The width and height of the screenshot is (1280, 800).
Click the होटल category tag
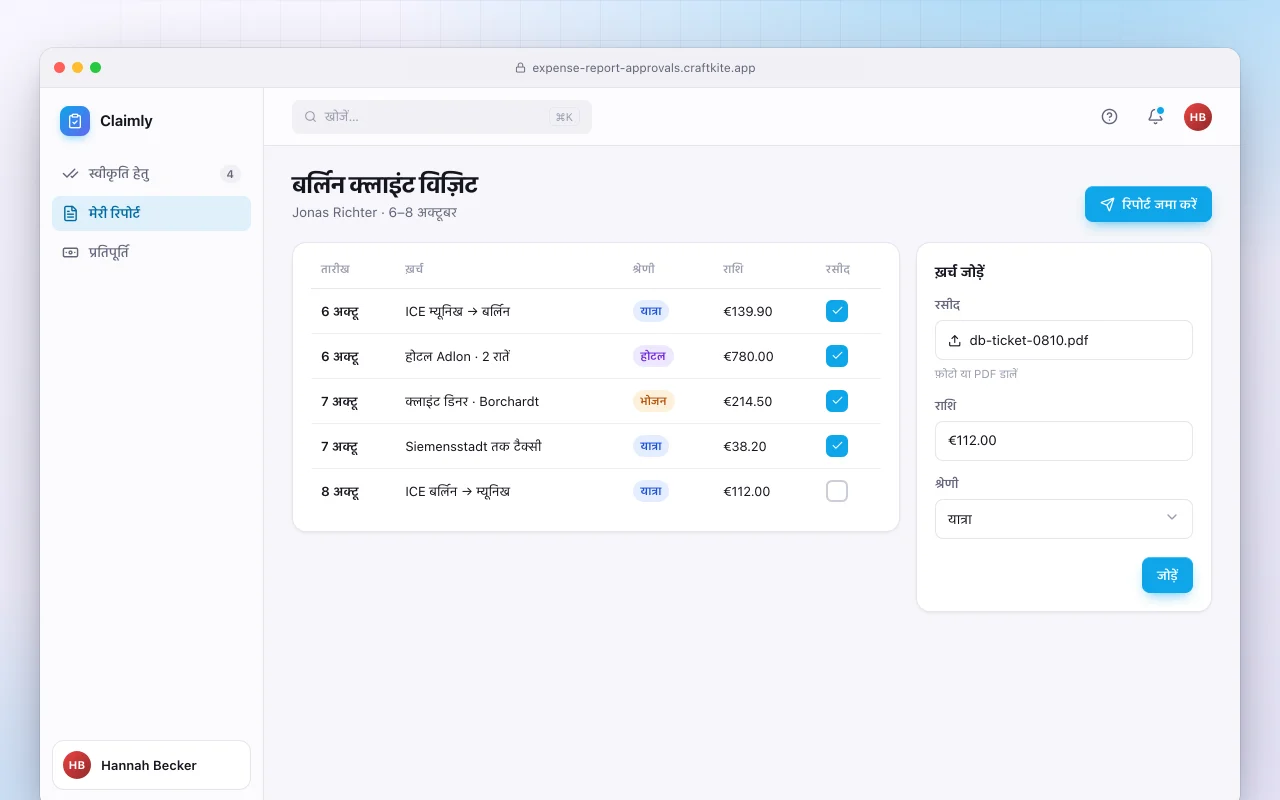653,356
